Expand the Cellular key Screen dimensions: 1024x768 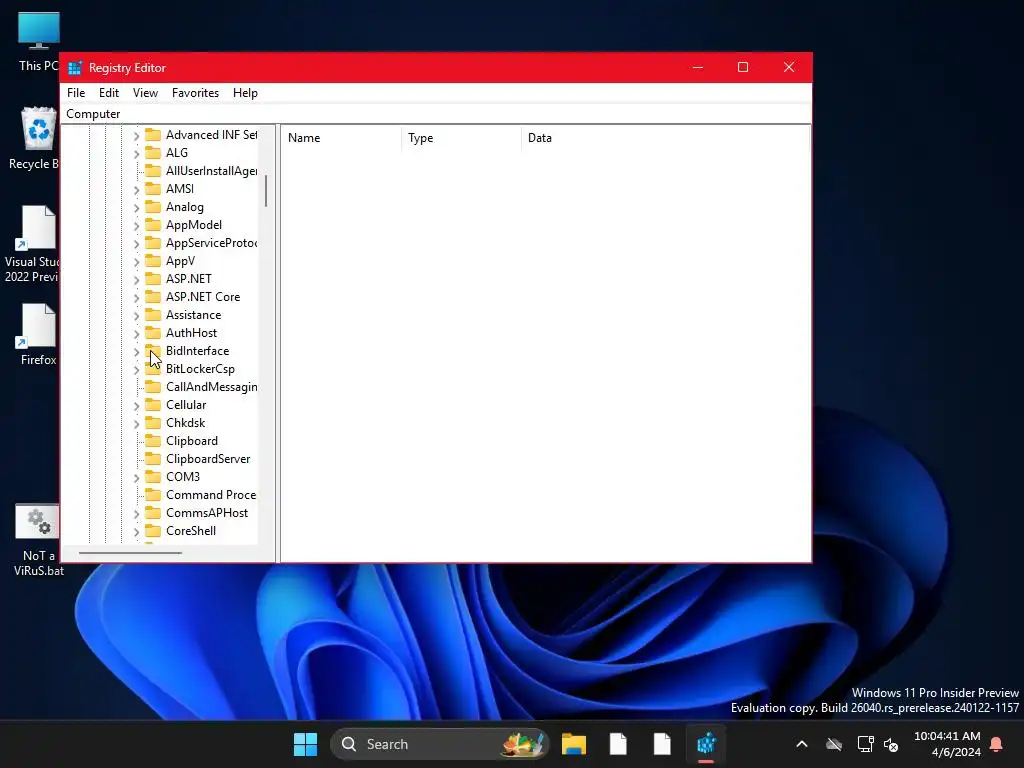point(136,406)
